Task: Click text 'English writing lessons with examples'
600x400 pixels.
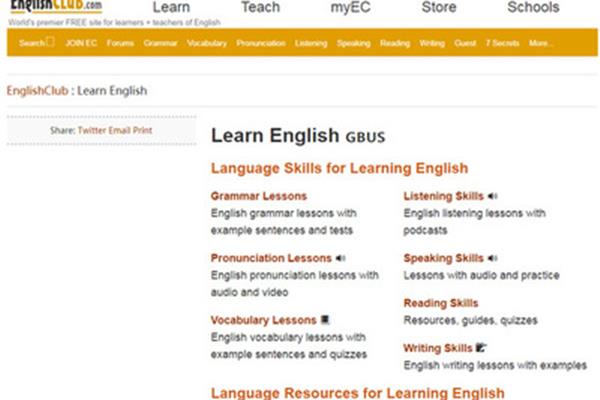Action: [495, 366]
